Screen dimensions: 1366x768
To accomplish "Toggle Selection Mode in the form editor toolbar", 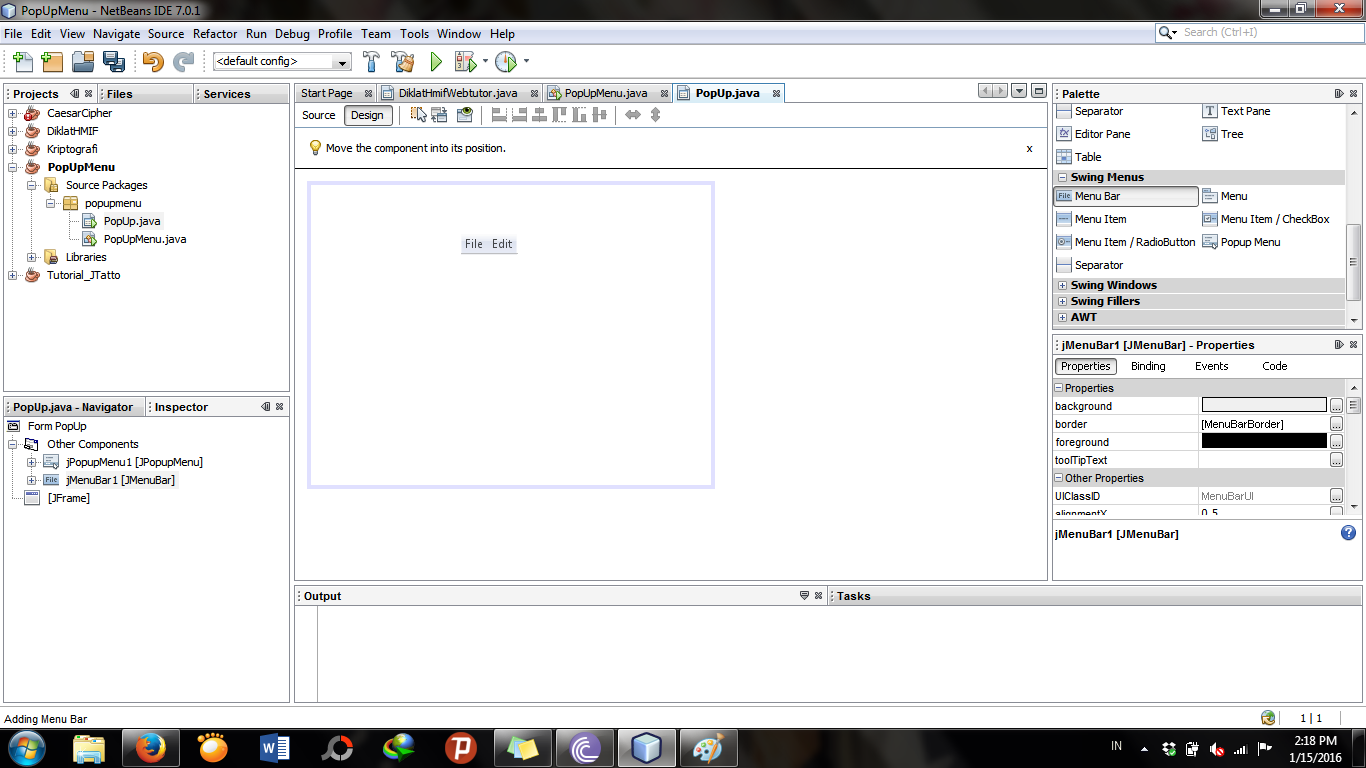I will coord(418,115).
